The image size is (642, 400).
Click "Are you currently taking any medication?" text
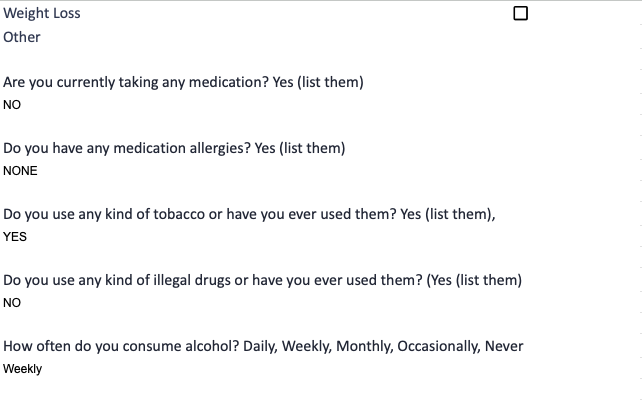tap(136, 82)
